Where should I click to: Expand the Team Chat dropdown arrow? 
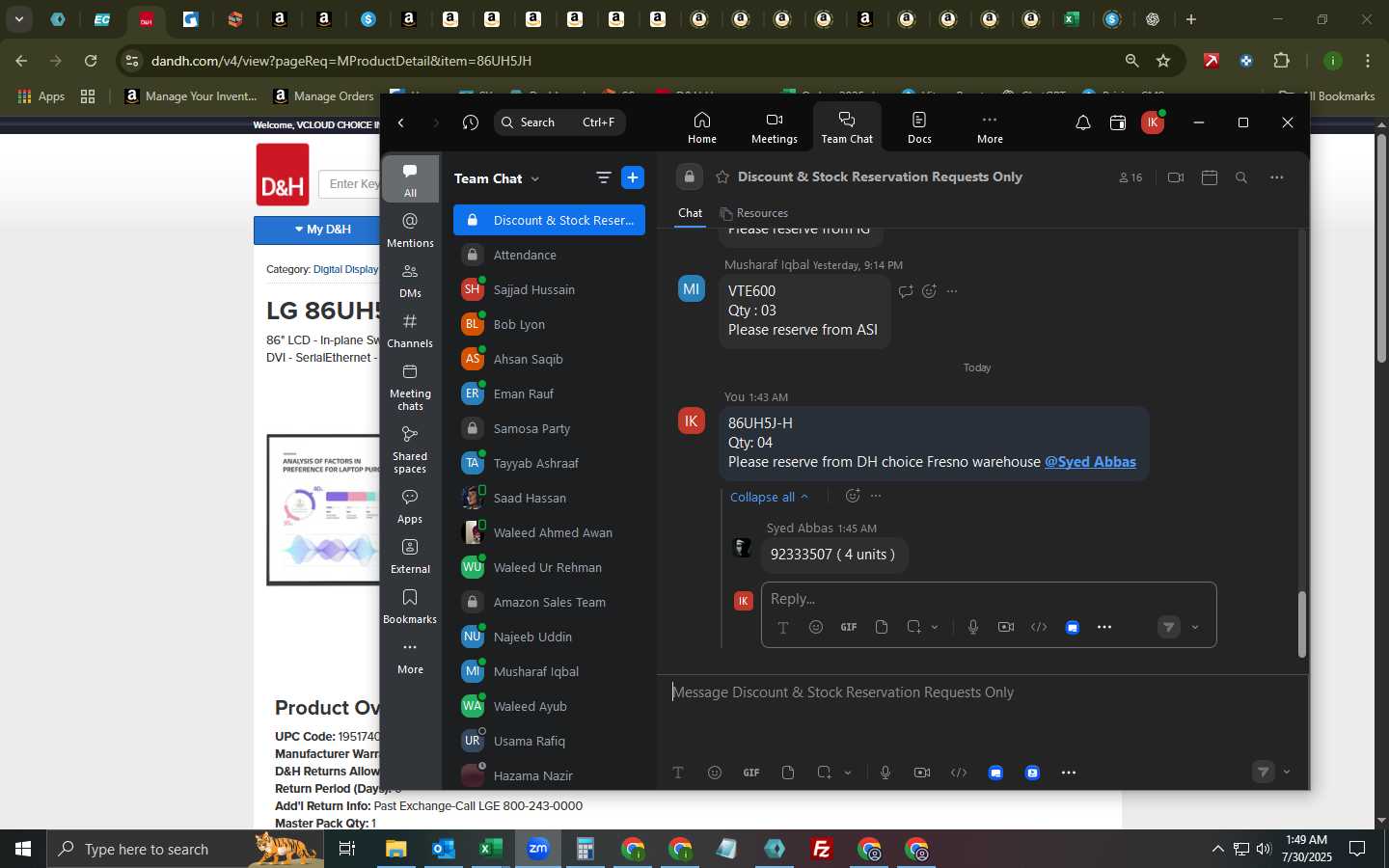pos(535,178)
